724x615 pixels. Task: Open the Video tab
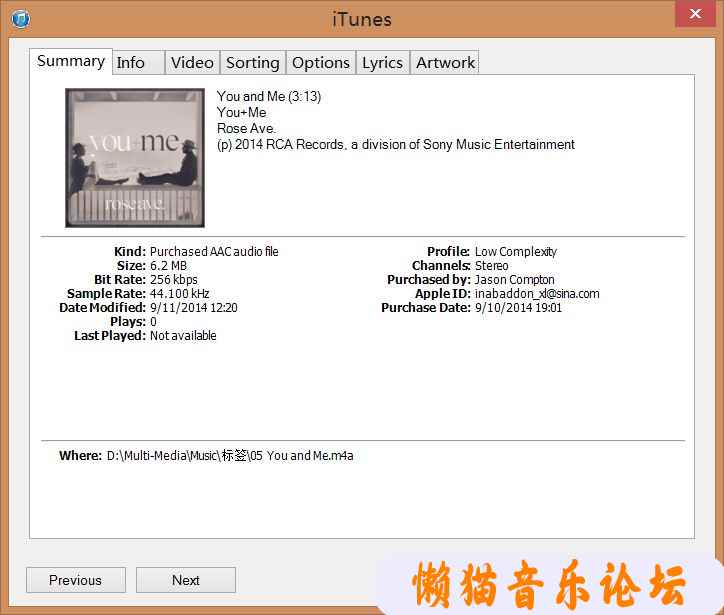[x=193, y=62]
